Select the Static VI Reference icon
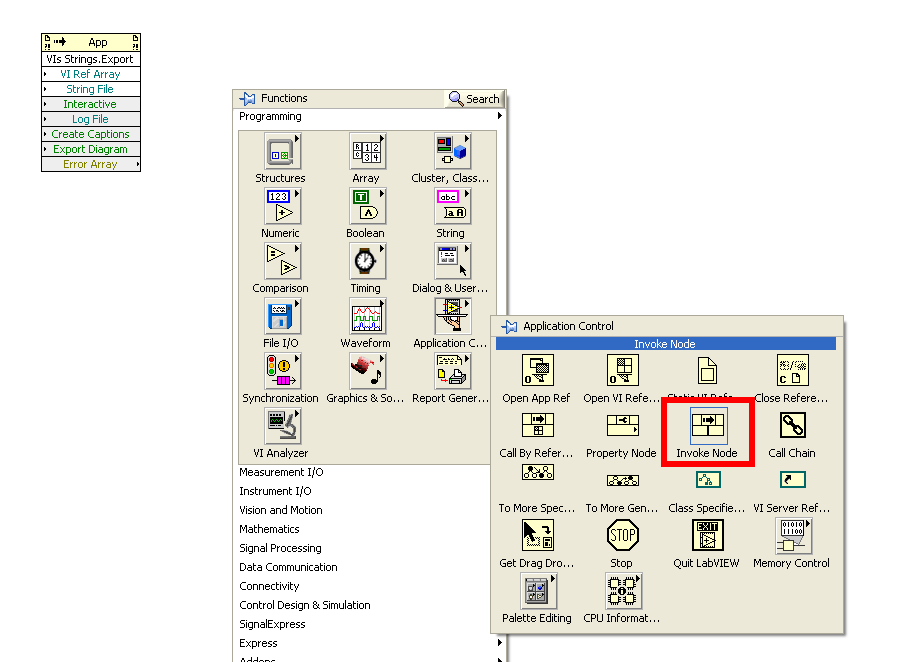This screenshot has height=662, width=912. click(x=707, y=370)
